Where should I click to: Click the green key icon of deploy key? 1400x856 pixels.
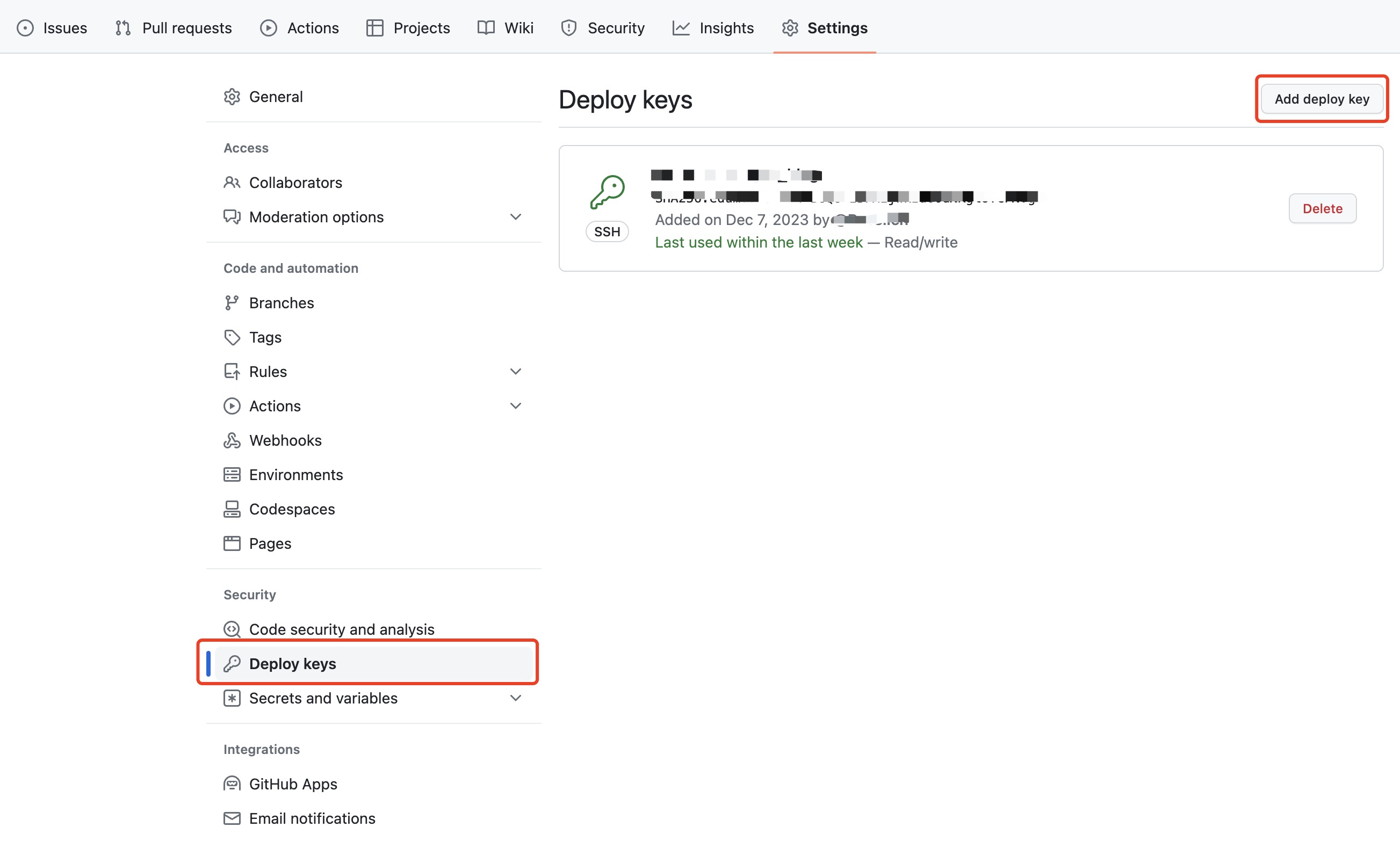[x=607, y=192]
